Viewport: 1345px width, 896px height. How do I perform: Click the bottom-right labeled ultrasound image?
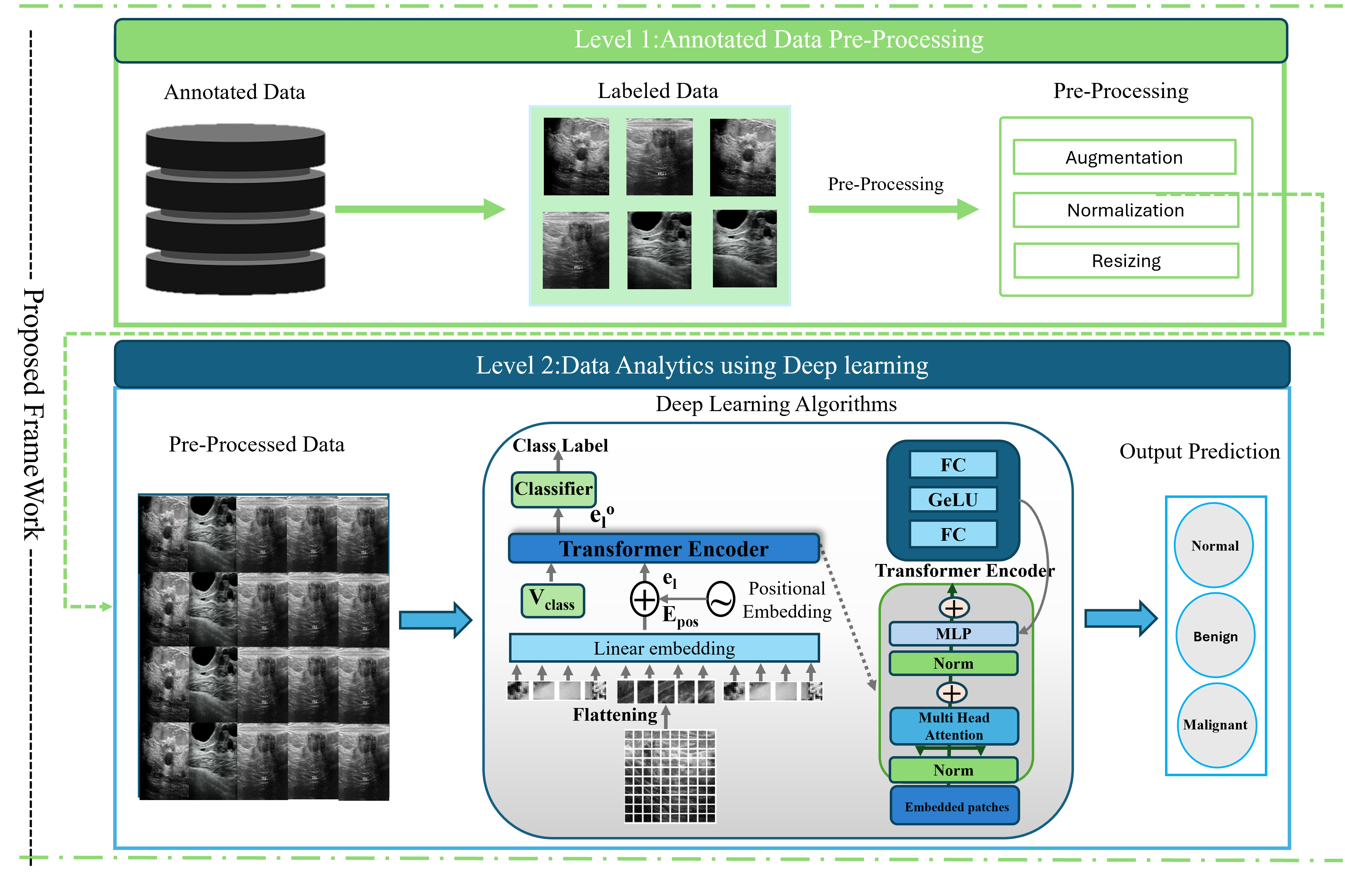[744, 248]
